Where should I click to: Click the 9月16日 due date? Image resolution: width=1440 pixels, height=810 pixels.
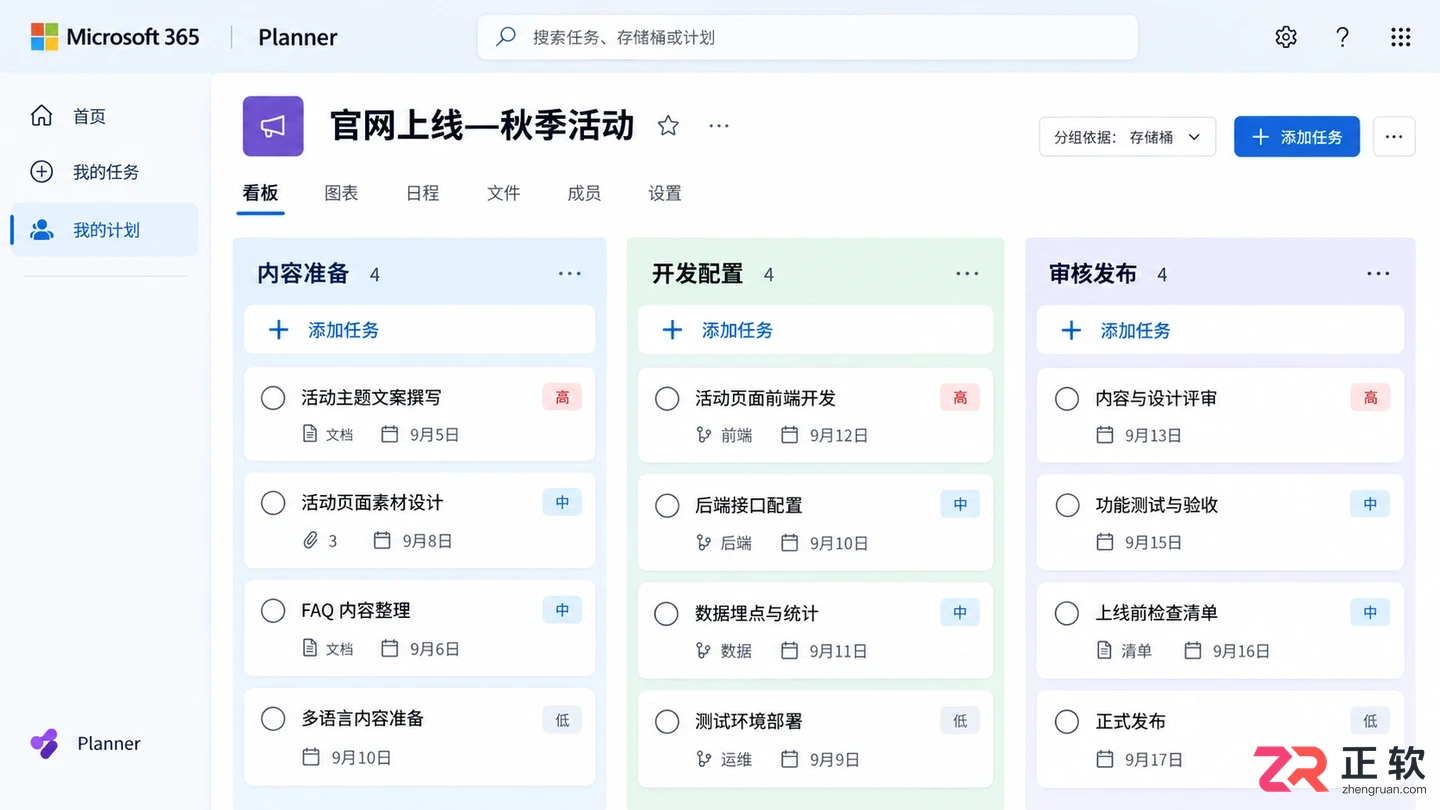click(1241, 651)
